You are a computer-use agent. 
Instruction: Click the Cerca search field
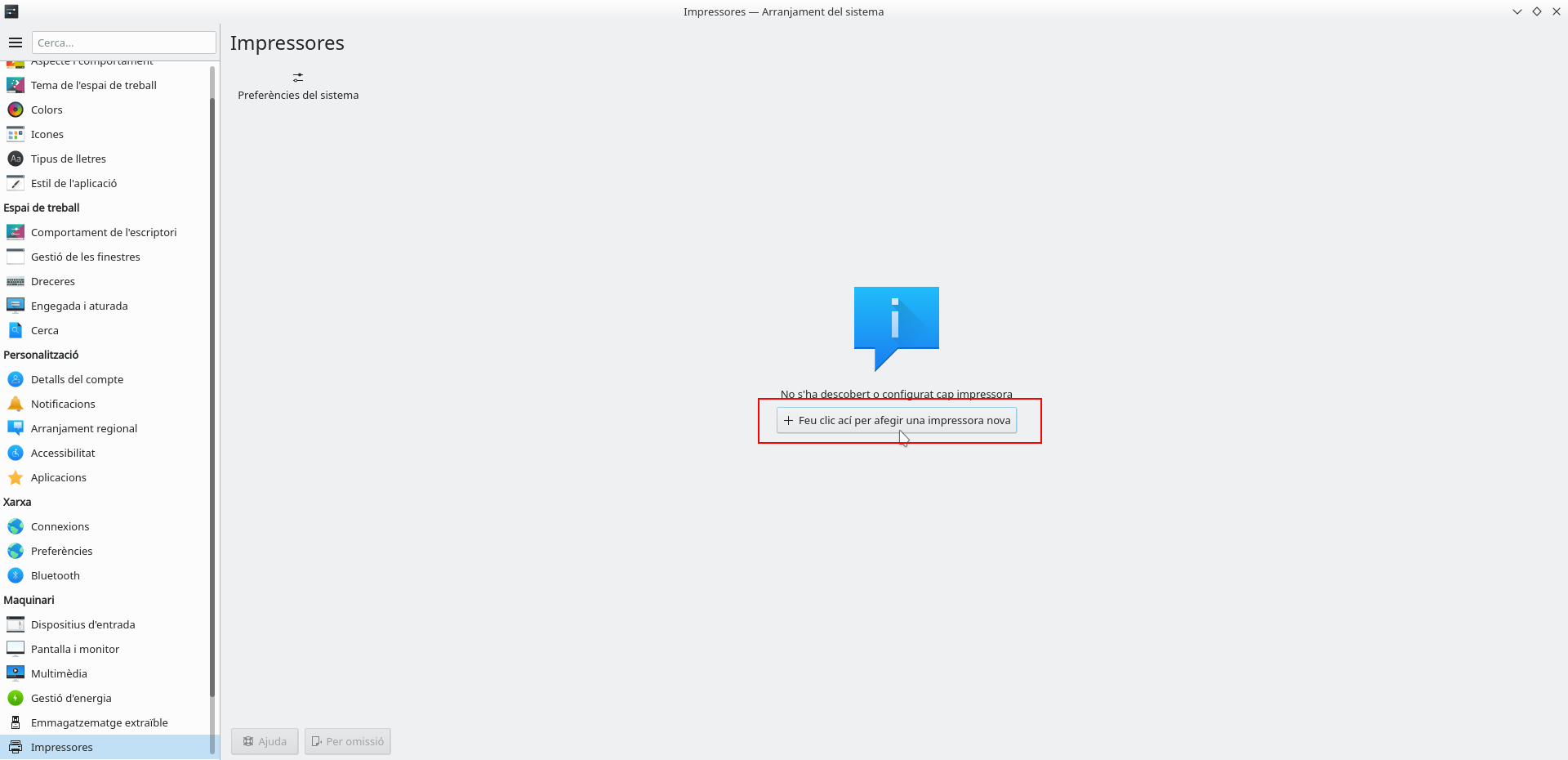124,42
